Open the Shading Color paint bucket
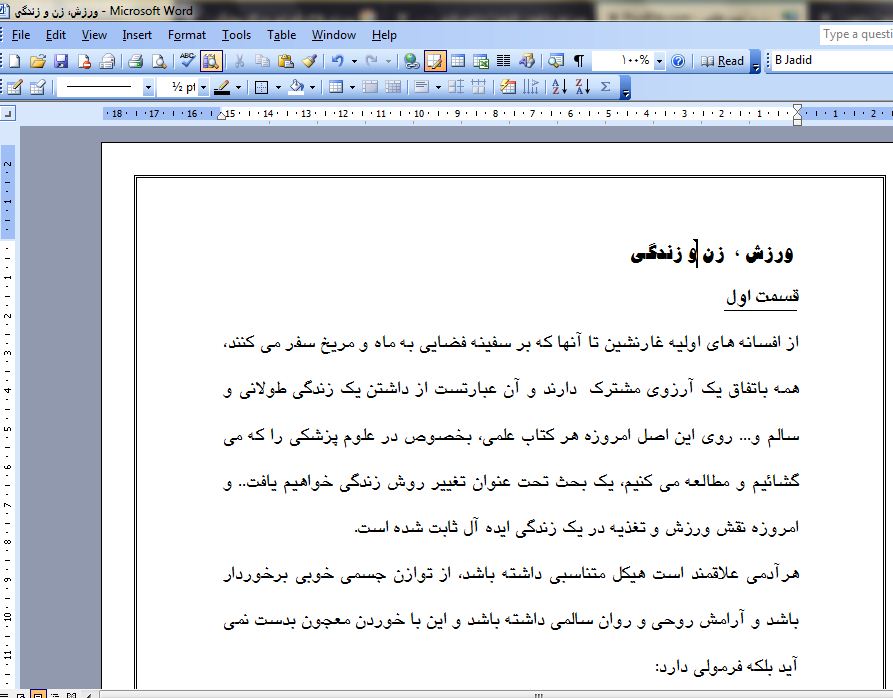Screen dimensions: 893x698 (x=296, y=87)
